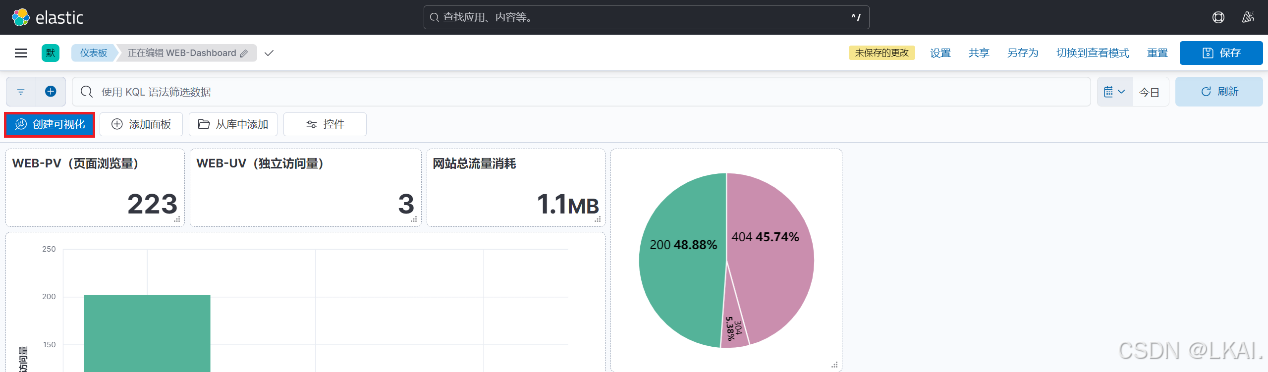The width and height of the screenshot is (1268, 372).
Task: Click the blue 保存 save button
Action: (1221, 53)
